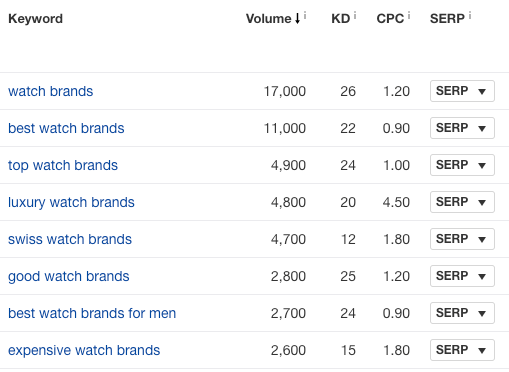This screenshot has height=372, width=509.
Task: Click the info icon next to KD
Action: [355, 15]
